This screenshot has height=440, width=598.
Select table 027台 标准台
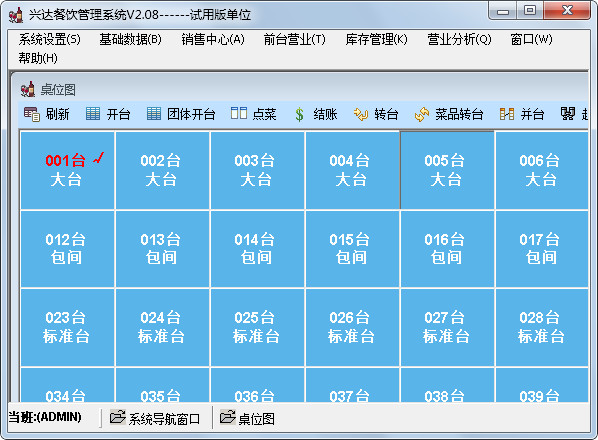point(447,327)
